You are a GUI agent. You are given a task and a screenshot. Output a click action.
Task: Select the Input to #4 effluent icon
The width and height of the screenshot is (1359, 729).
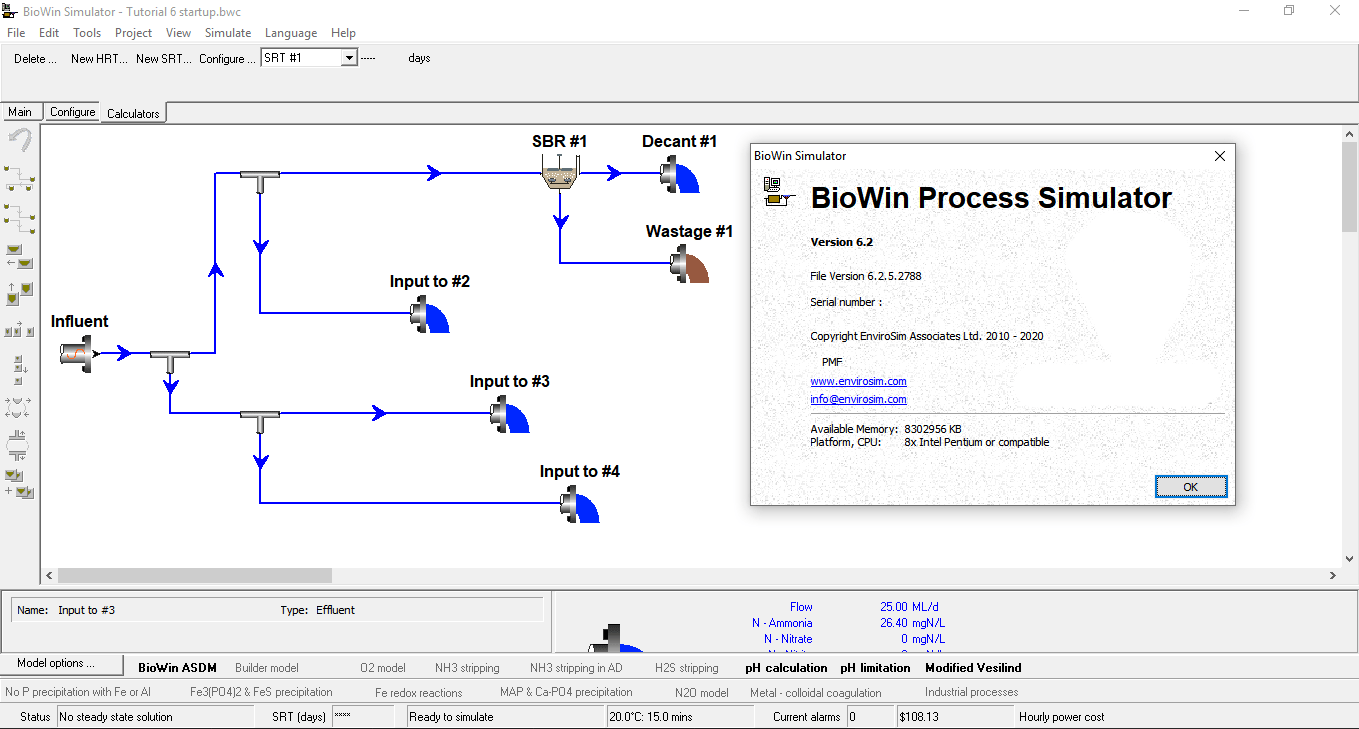[x=580, y=505]
